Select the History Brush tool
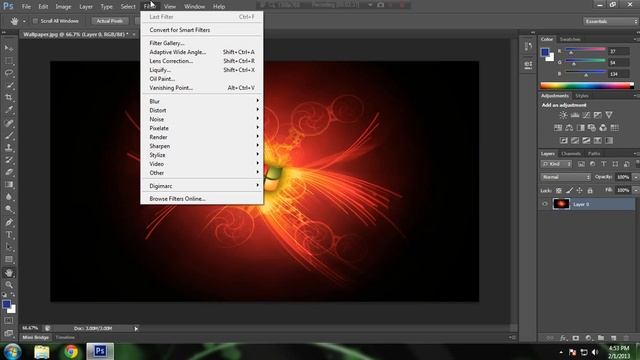The width and height of the screenshot is (640, 360). click(9, 160)
